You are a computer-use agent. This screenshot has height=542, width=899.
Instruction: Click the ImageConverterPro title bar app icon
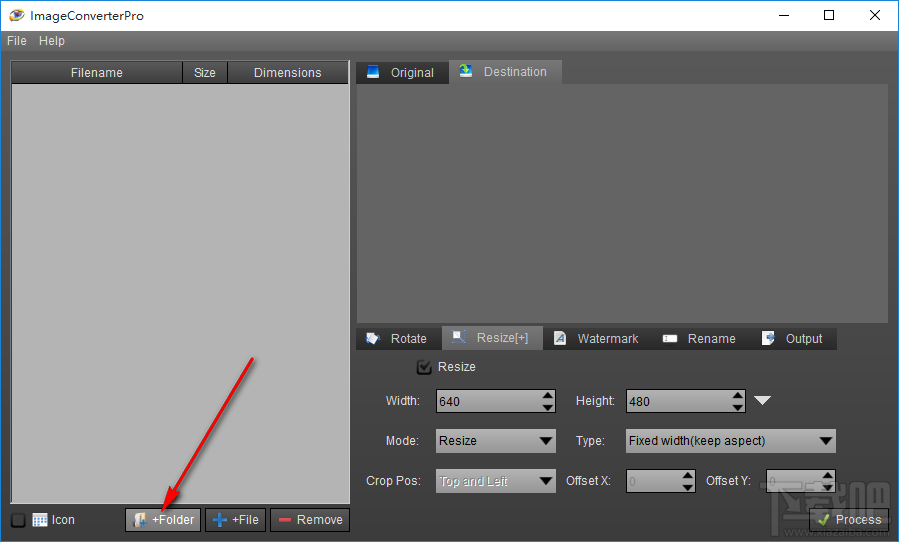click(x=17, y=15)
